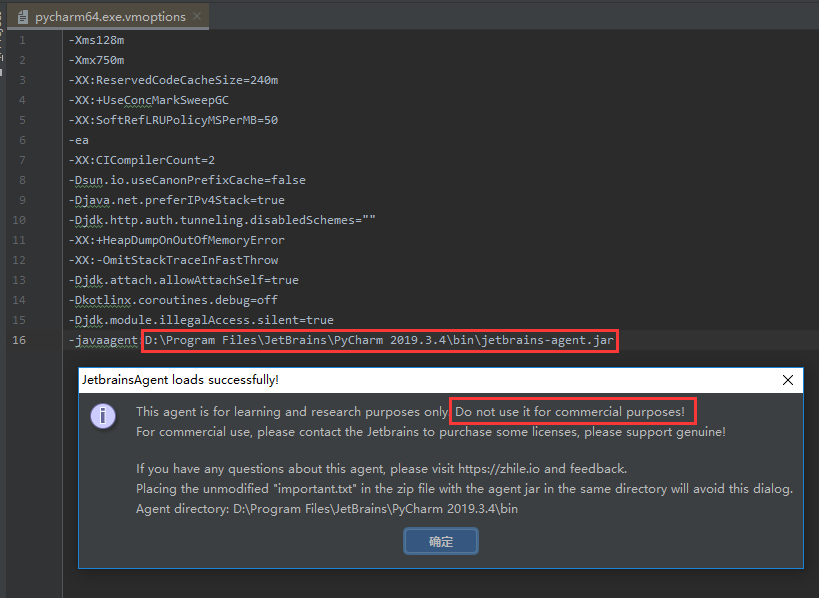Screen dimensions: 819x598
Task: Click the line with "disabledSchemes"
Action: click(x=222, y=220)
